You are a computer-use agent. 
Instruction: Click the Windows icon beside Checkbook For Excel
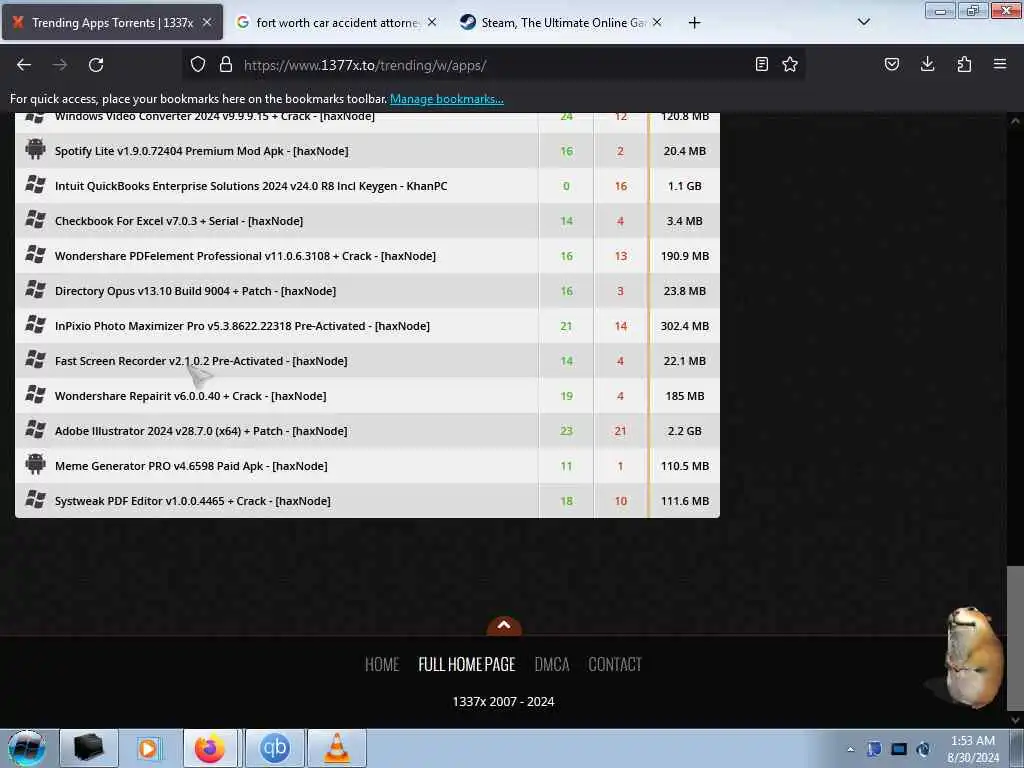click(x=35, y=219)
